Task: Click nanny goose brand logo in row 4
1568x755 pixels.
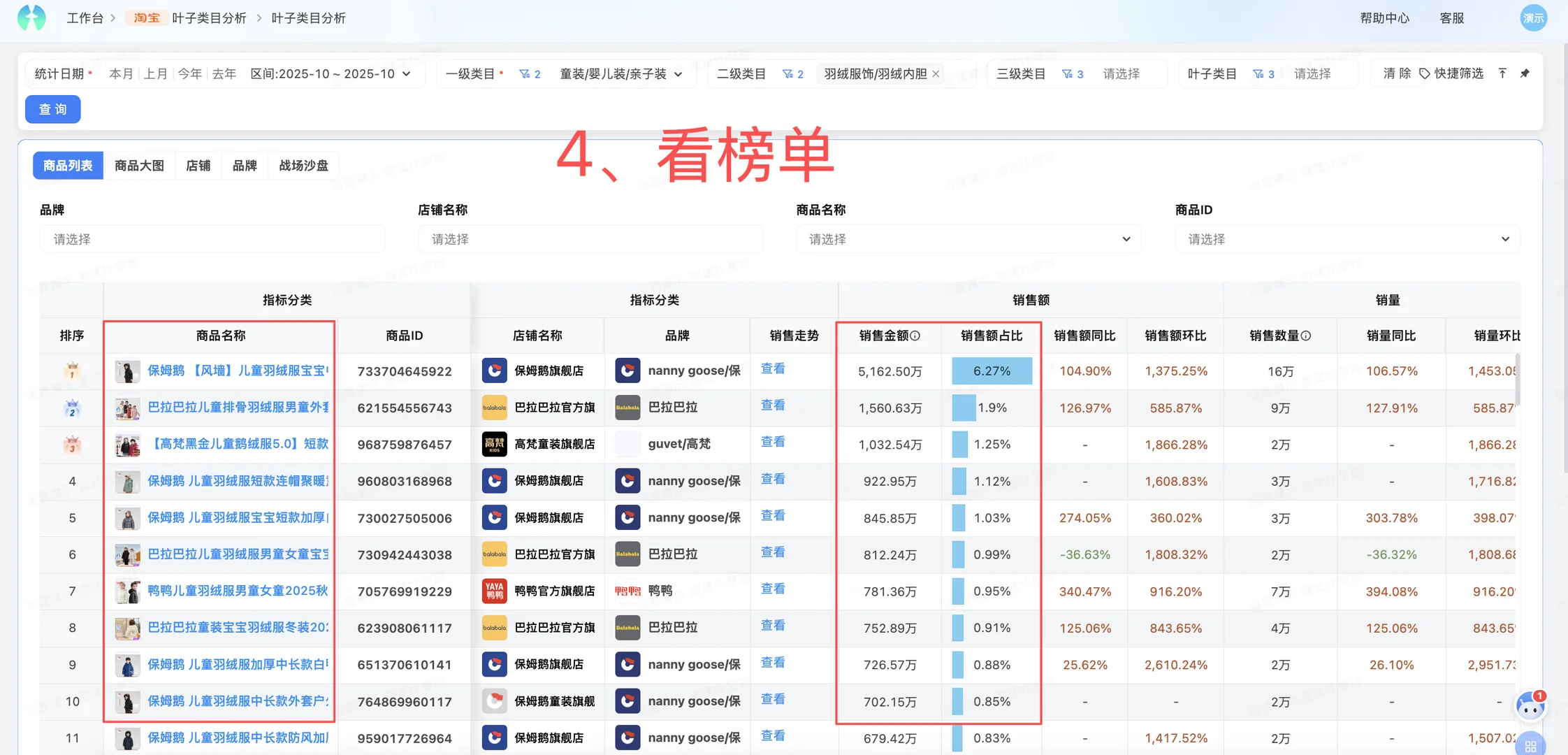Action: 627,481
